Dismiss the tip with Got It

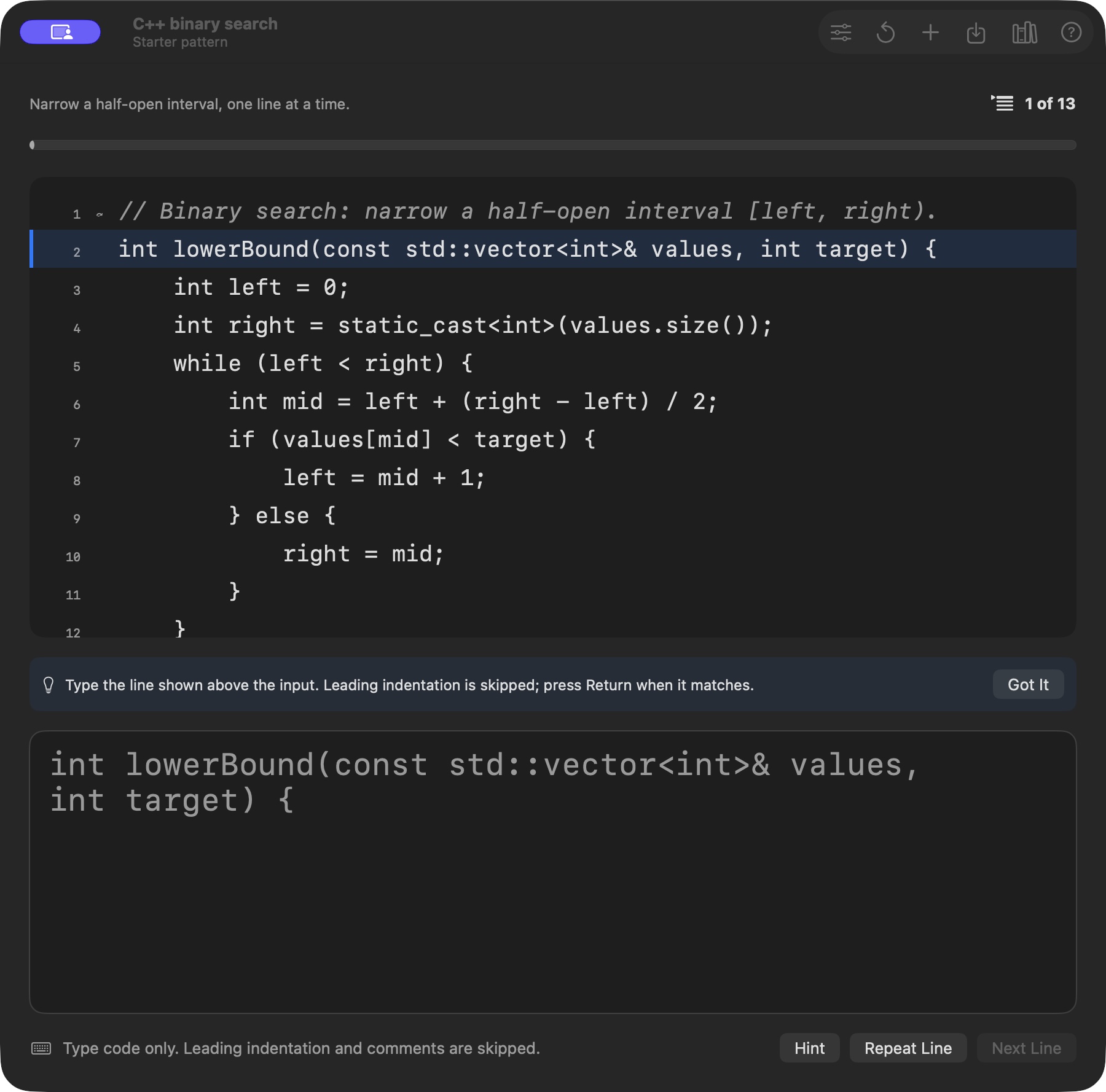(1028, 684)
